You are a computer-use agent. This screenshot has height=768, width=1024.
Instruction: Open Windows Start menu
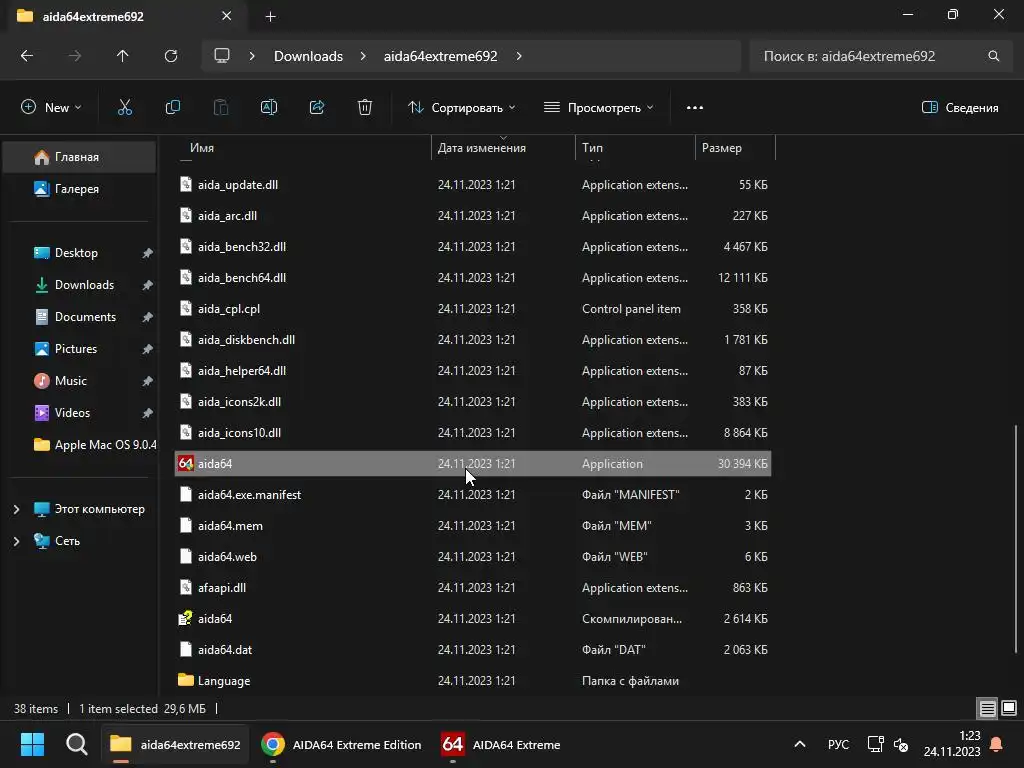32,744
